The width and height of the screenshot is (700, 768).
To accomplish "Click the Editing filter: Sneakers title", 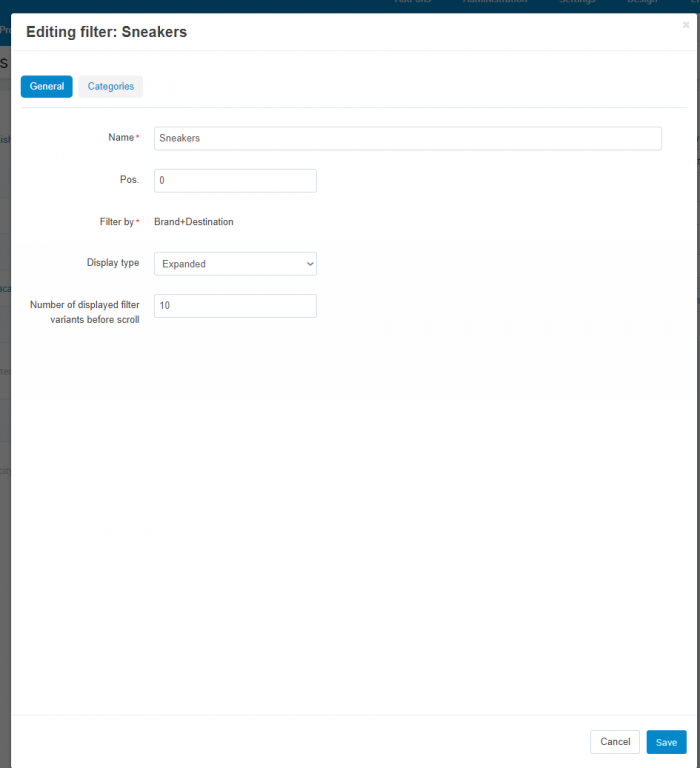I will pos(106,32).
